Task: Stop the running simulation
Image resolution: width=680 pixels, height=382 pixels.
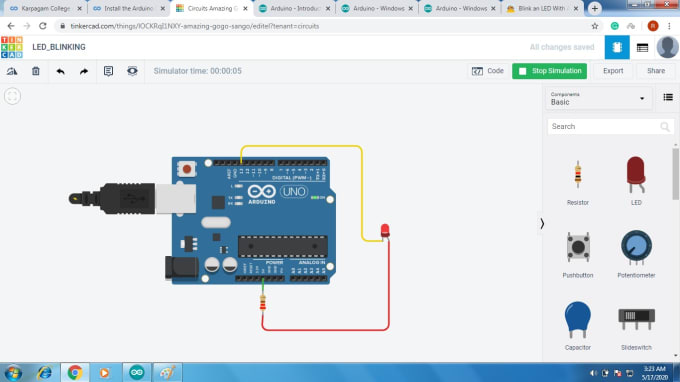Action: [549, 71]
